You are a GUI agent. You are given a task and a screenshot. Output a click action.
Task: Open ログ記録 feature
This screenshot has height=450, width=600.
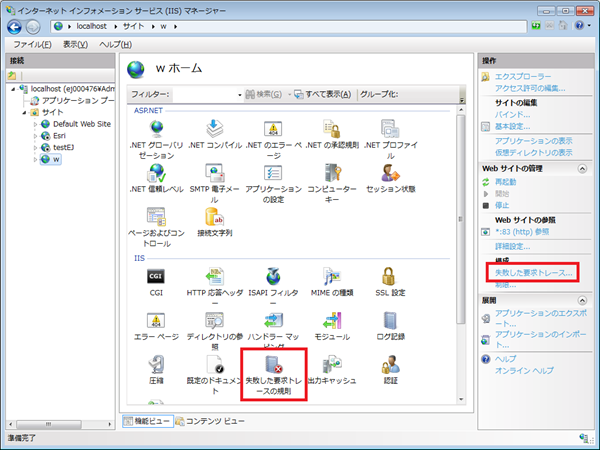(x=390, y=326)
